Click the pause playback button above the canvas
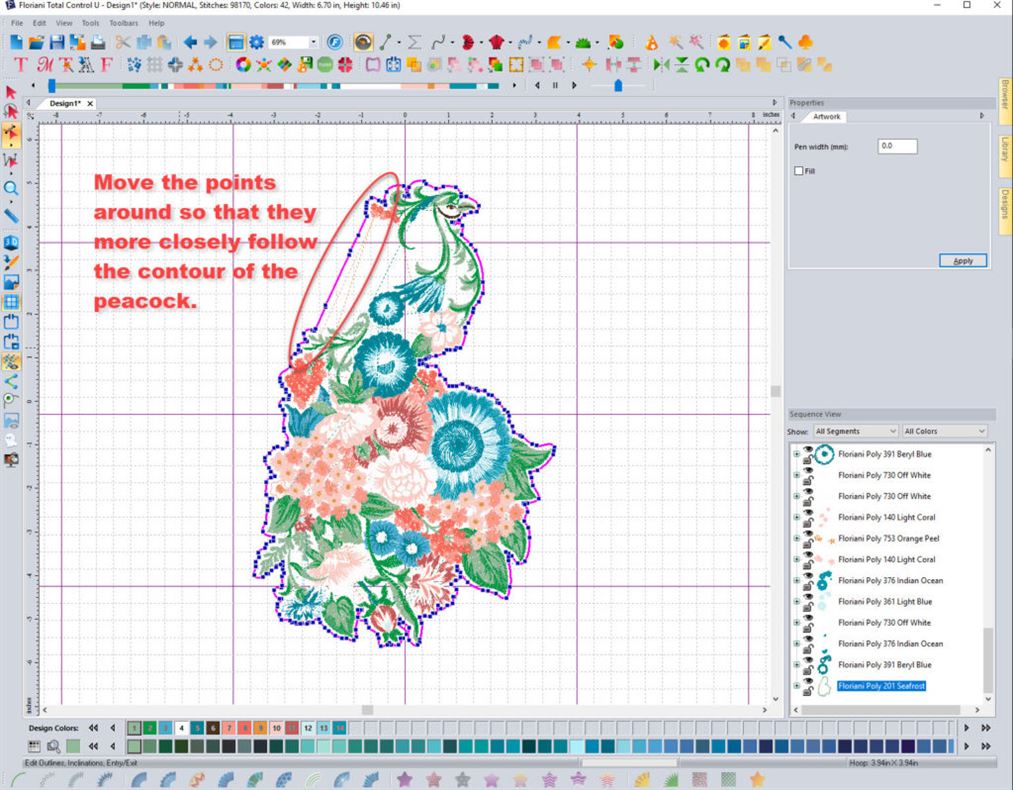 [556, 85]
